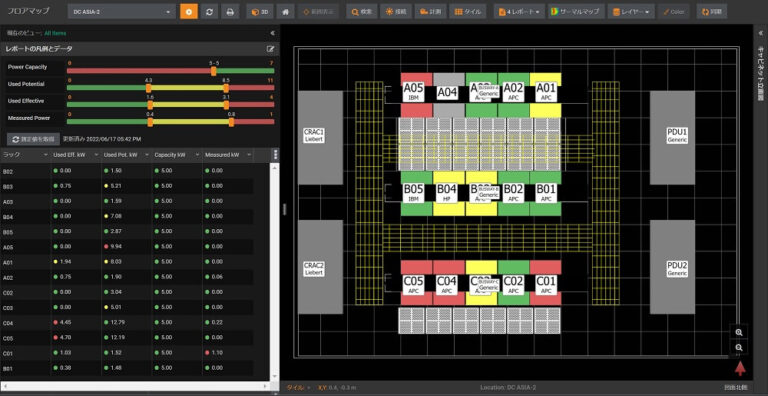Open the タイル dropdown in status bar
Viewport: 768px width, 396px height.
pyautogui.click(x=298, y=388)
